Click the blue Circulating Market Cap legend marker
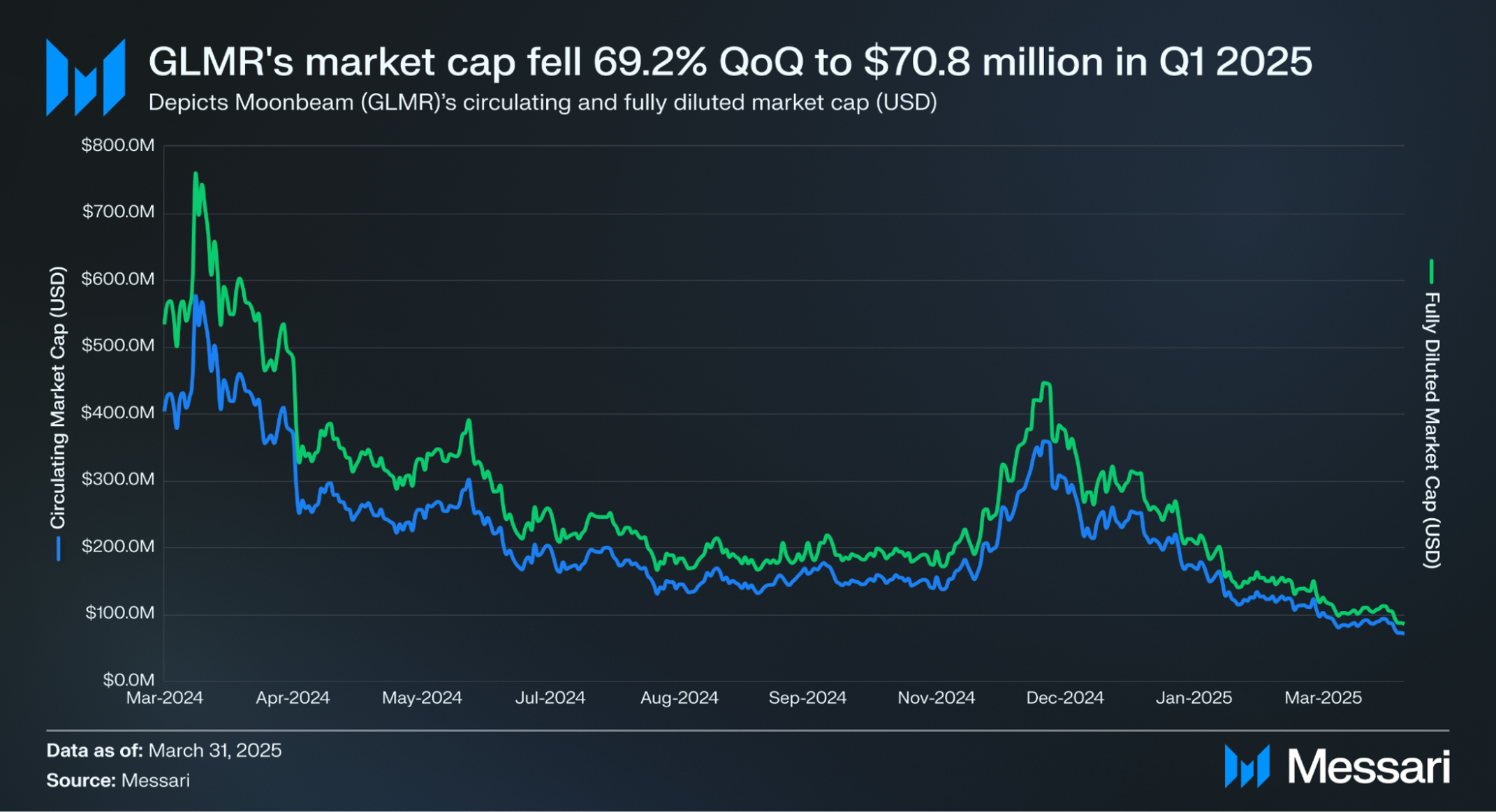This screenshot has width=1496, height=812. tap(59, 549)
